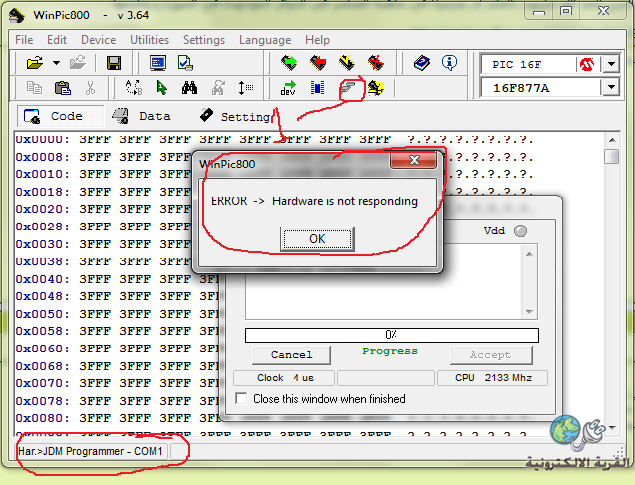This screenshot has width=635, height=485.
Task: Click the A to B replace icon
Action: tap(134, 87)
